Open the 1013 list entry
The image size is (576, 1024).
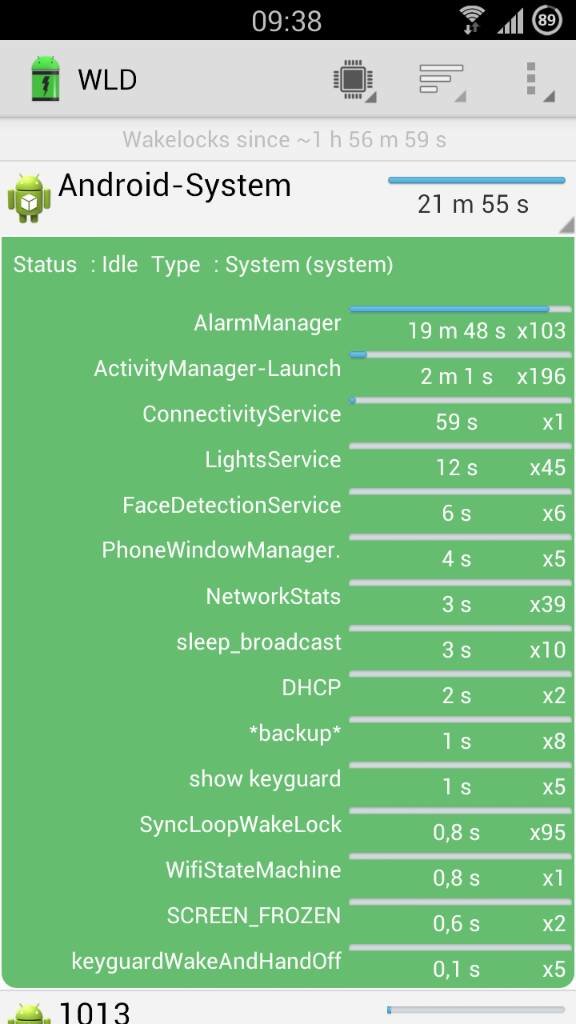click(x=288, y=1008)
